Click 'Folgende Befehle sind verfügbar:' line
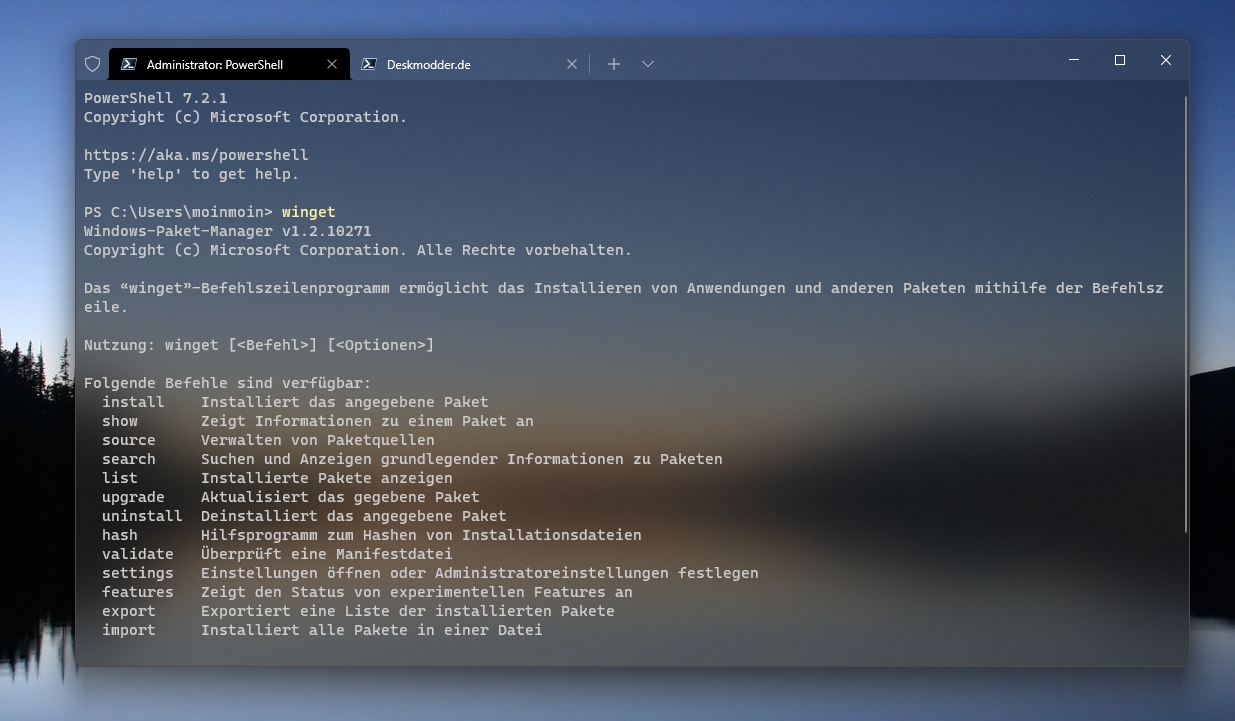 (x=228, y=384)
